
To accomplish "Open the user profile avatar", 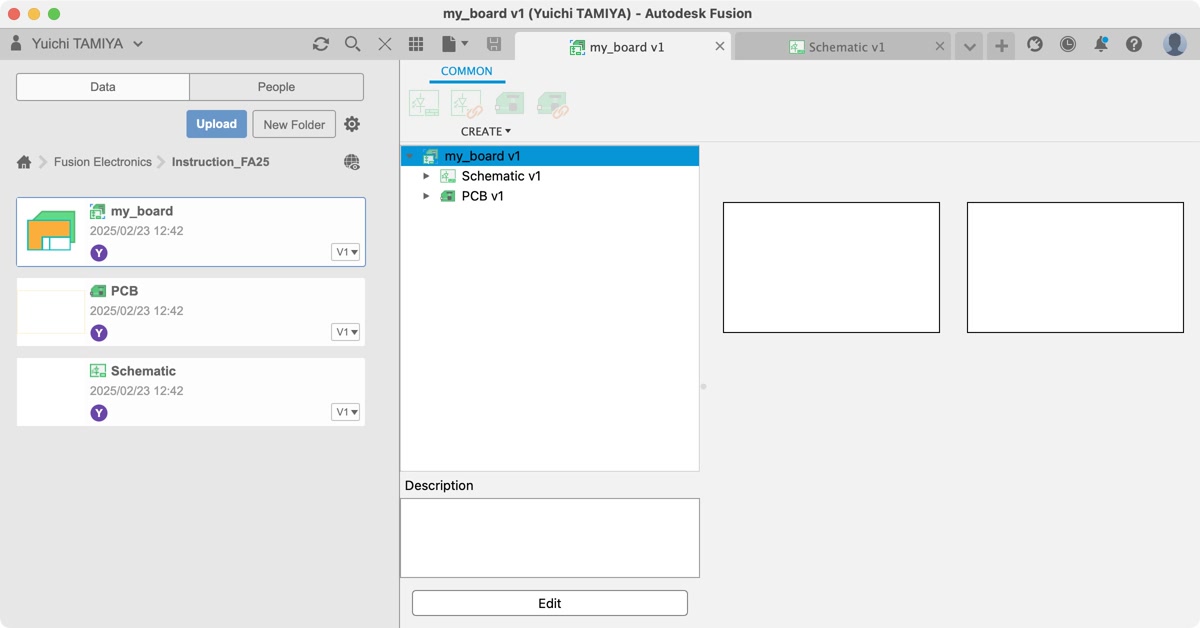I will 1175,44.
